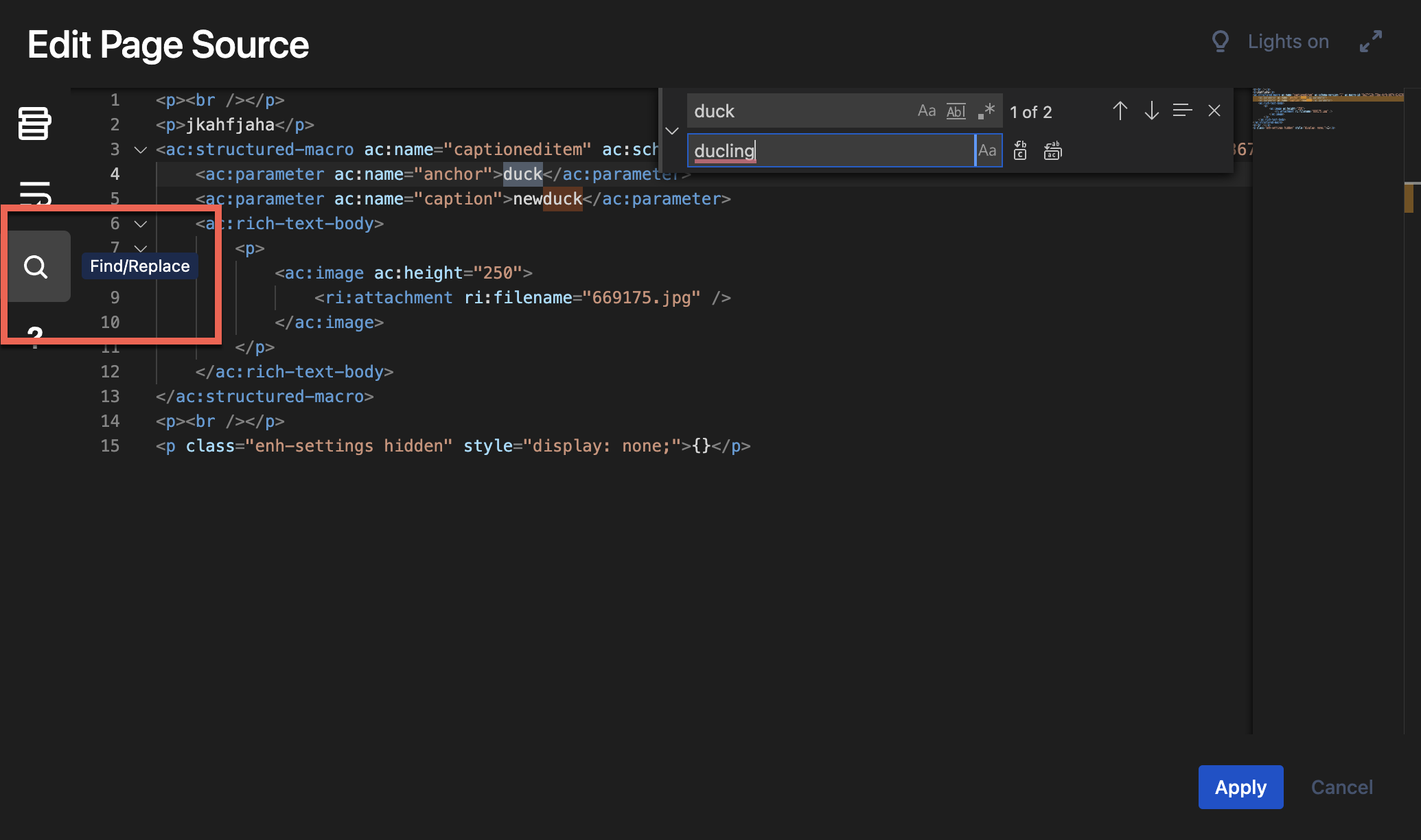Click the closing ac:structured-macro tag line 13
The width and height of the screenshot is (1421, 840).
tap(265, 397)
